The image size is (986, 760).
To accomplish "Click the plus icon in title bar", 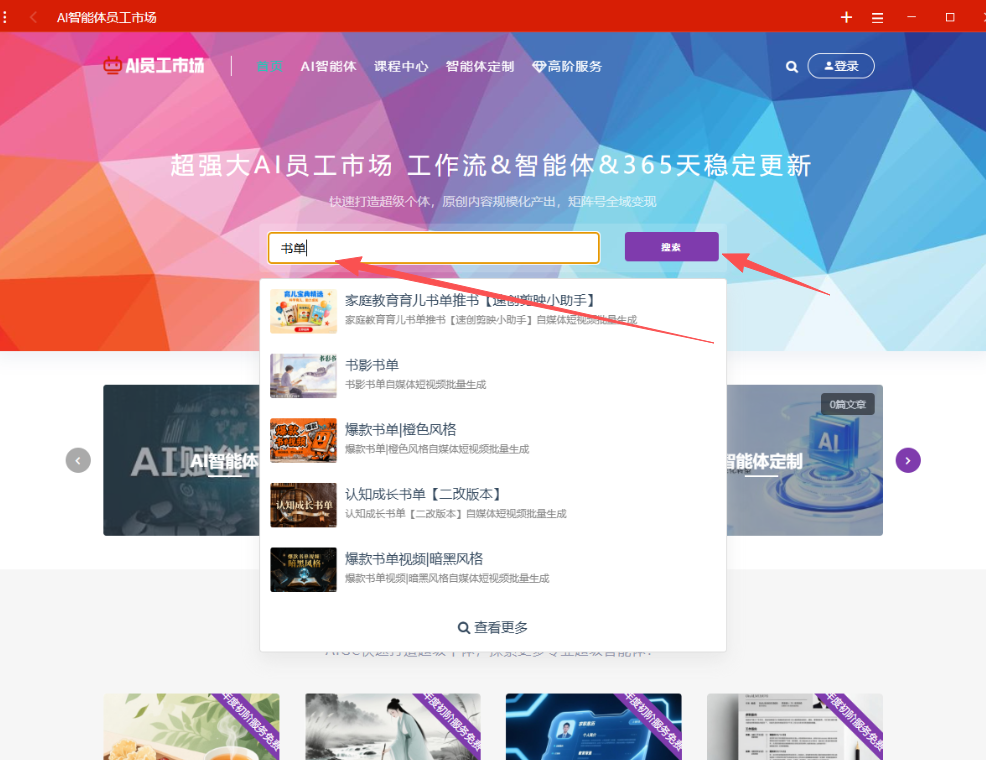I will tap(846, 17).
